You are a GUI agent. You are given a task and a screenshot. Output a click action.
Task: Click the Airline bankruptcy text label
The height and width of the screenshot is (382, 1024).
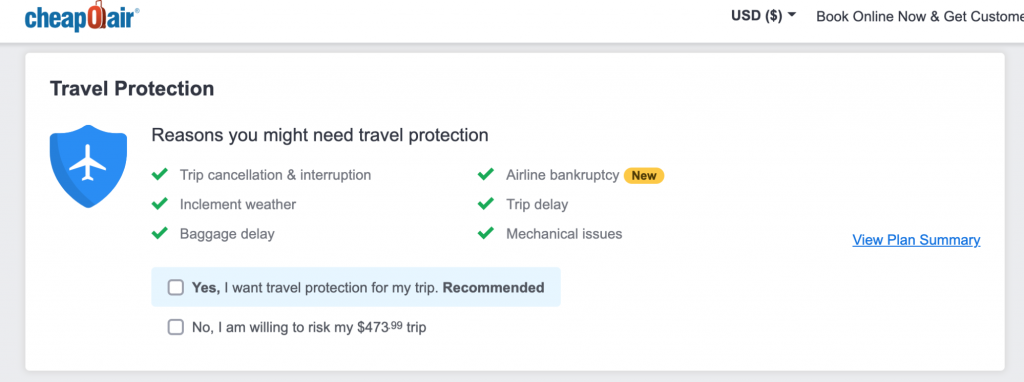(x=562, y=175)
